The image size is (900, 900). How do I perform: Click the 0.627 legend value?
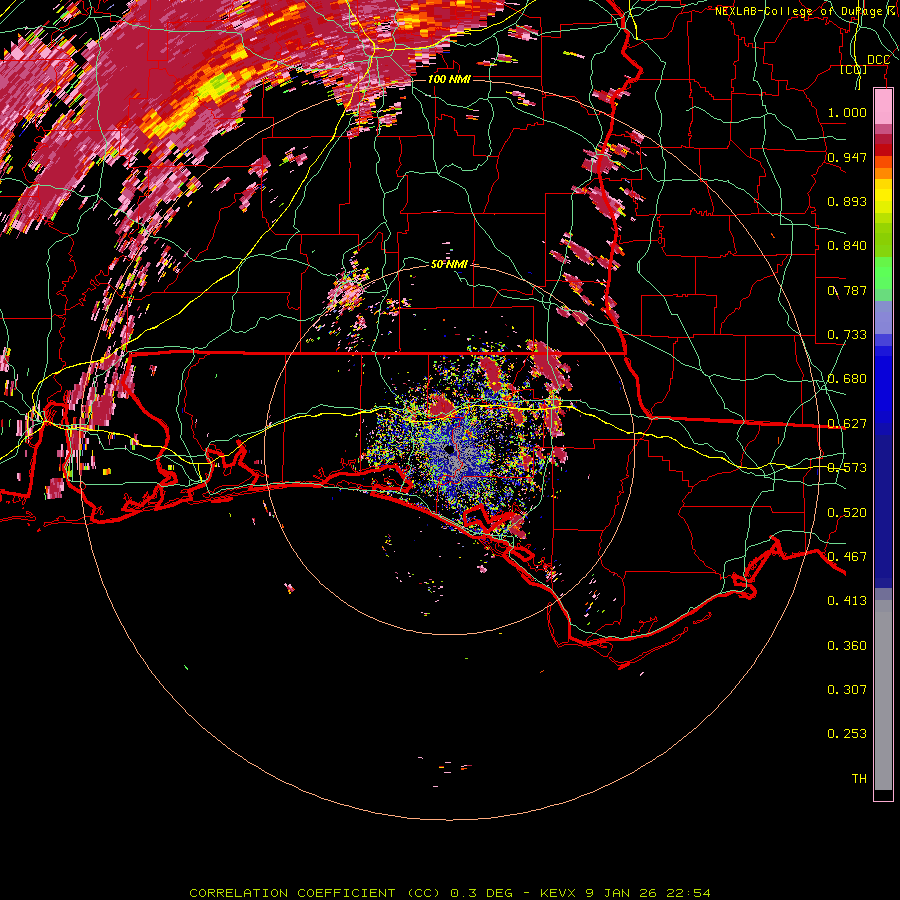[x=847, y=424]
